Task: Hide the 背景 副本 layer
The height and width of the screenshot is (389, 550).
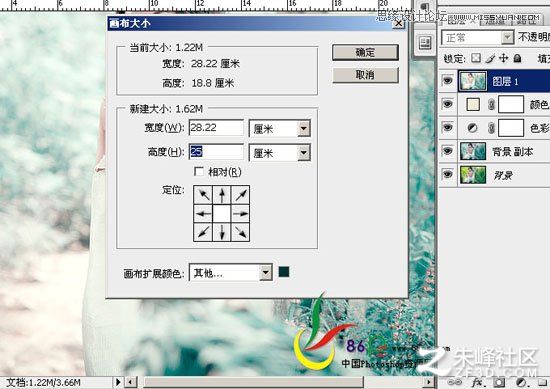Action: click(448, 151)
